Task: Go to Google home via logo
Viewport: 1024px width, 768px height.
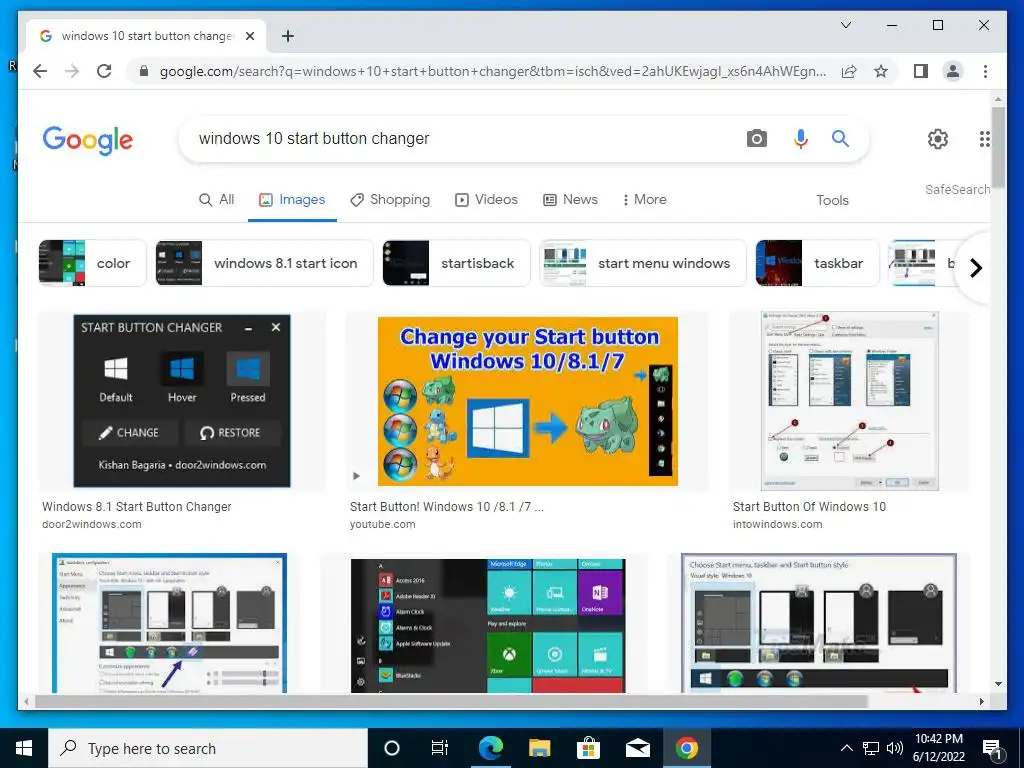Action: point(88,140)
